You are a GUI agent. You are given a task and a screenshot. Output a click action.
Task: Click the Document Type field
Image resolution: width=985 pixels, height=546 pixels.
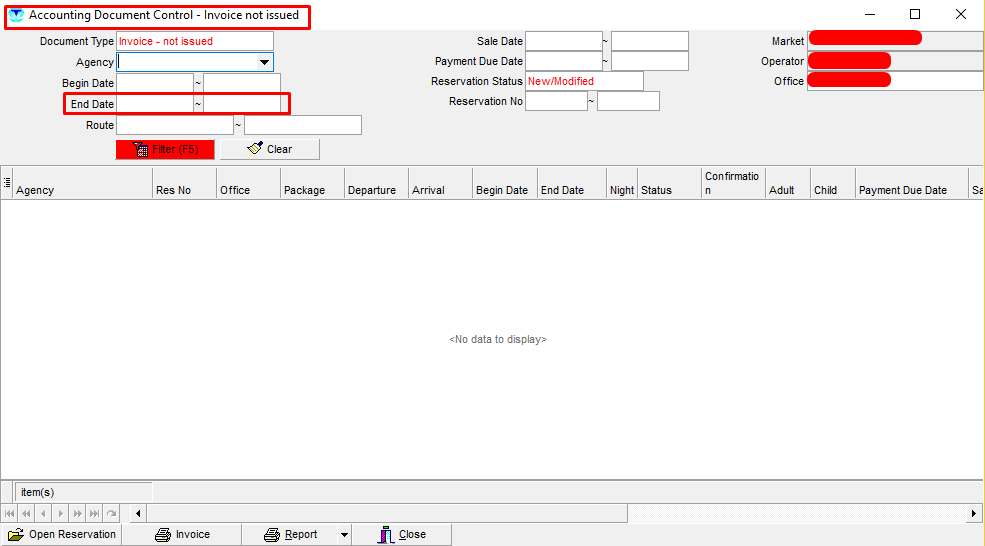pyautogui.click(x=195, y=41)
